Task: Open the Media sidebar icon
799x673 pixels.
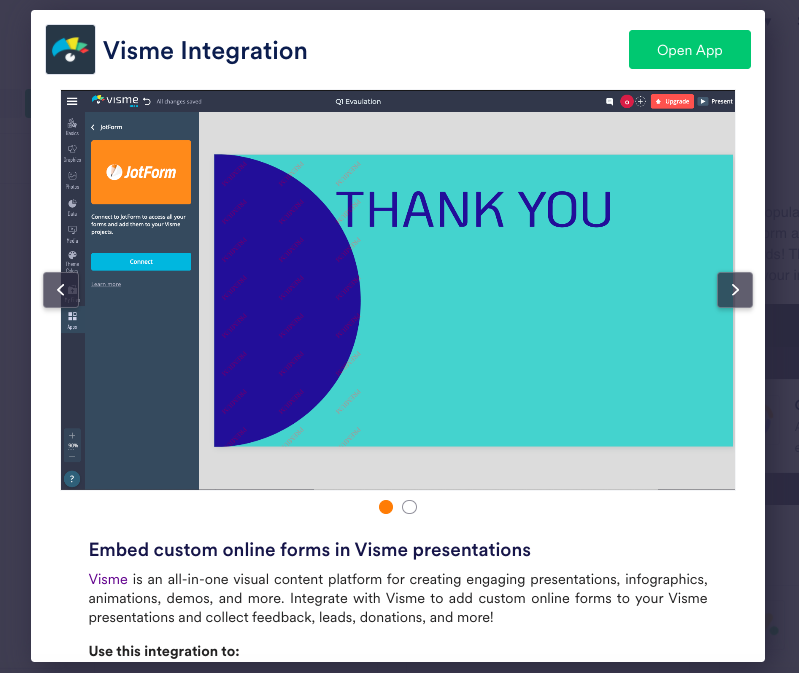Action: coord(72,234)
